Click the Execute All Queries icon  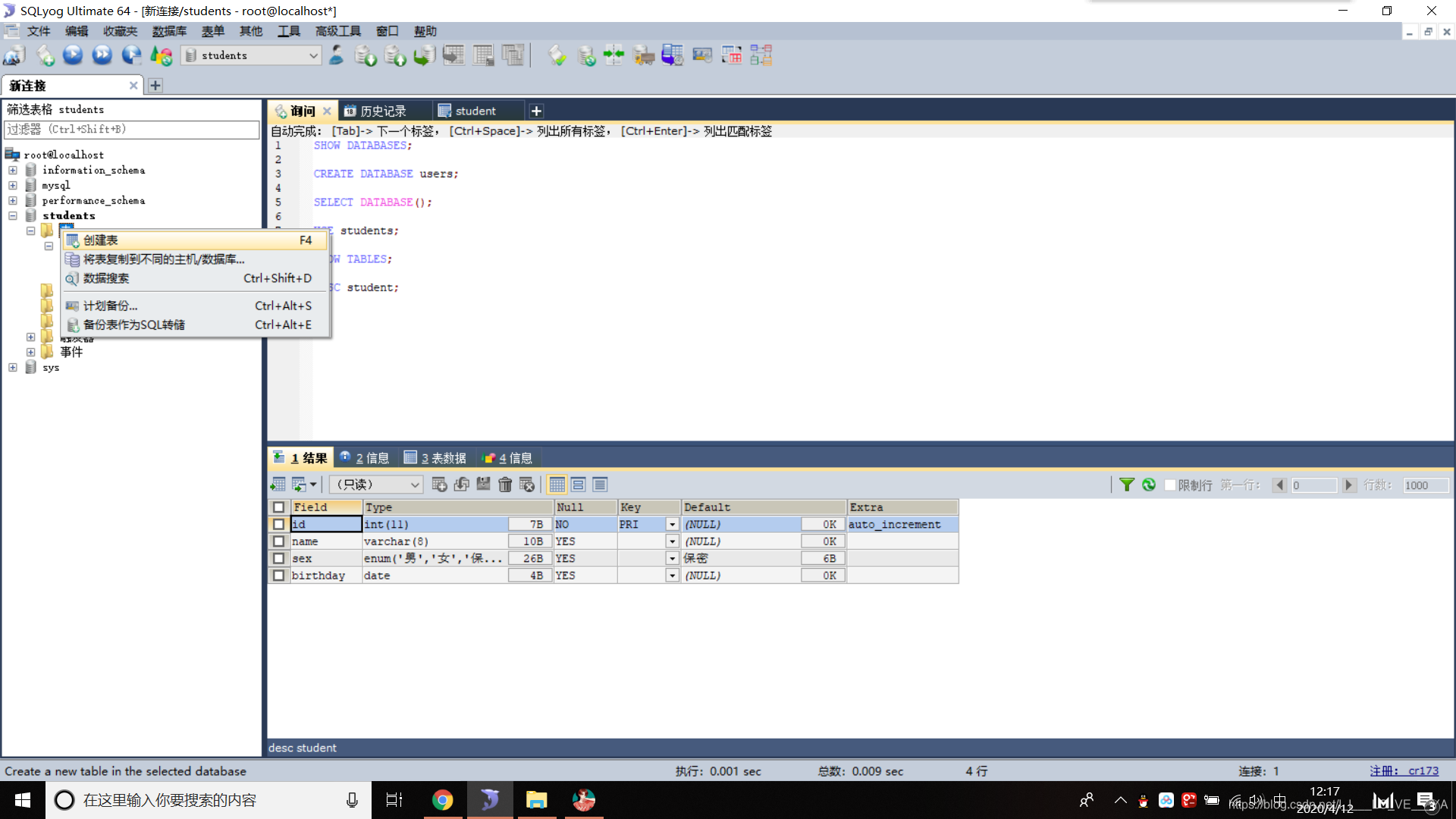point(102,55)
